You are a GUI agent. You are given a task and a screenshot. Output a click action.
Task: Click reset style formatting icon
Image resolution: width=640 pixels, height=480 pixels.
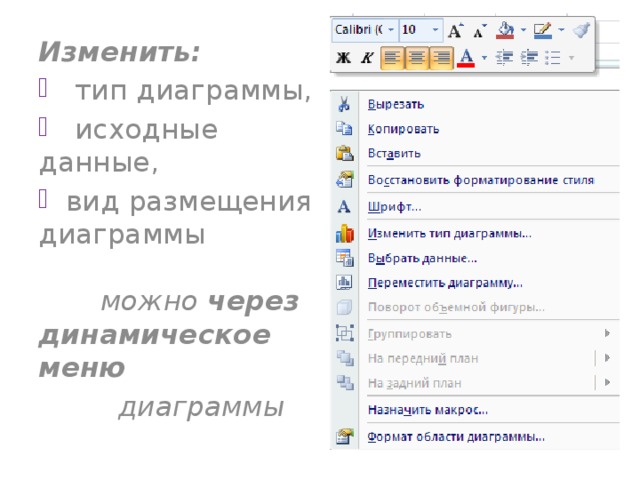pyautogui.click(x=344, y=180)
